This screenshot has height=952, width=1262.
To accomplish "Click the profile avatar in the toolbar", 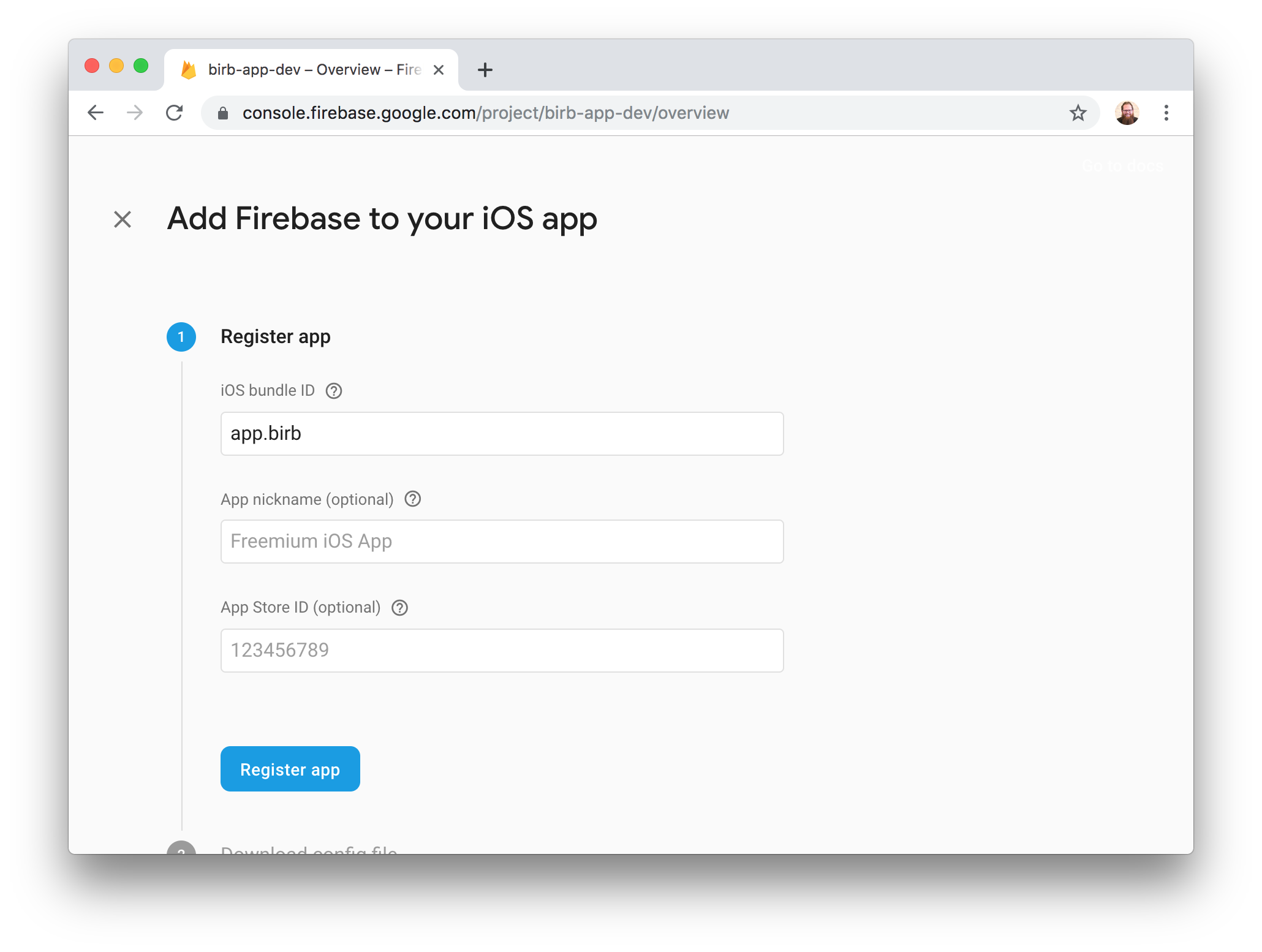I will tap(1127, 113).
